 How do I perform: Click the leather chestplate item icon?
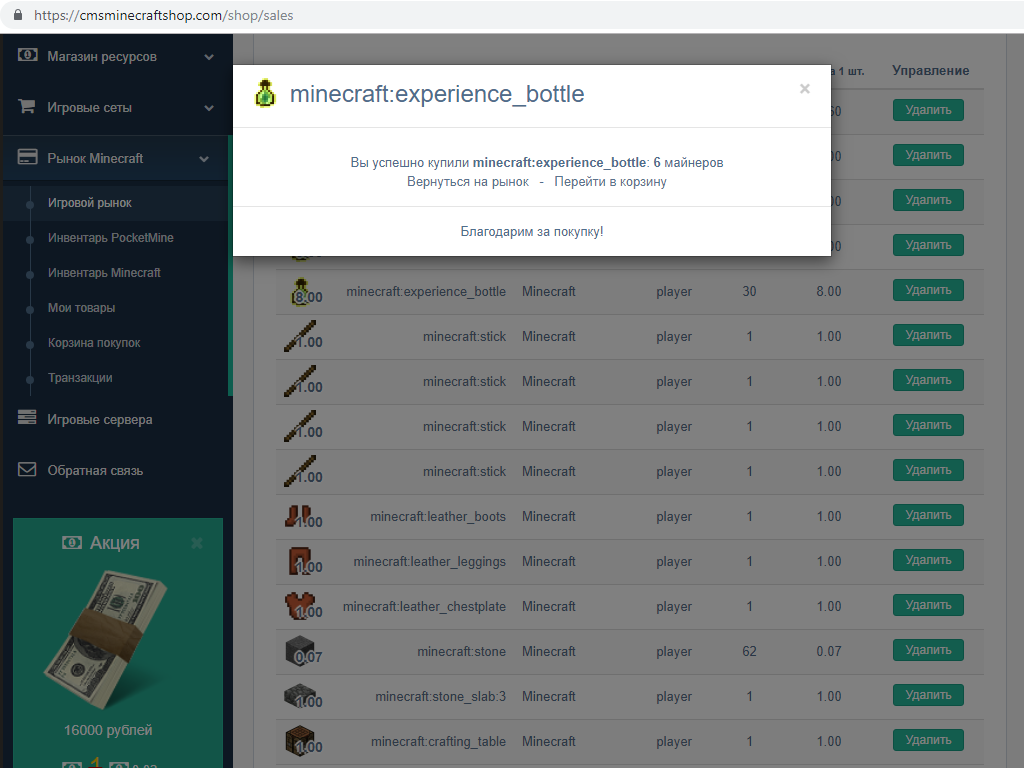299,605
